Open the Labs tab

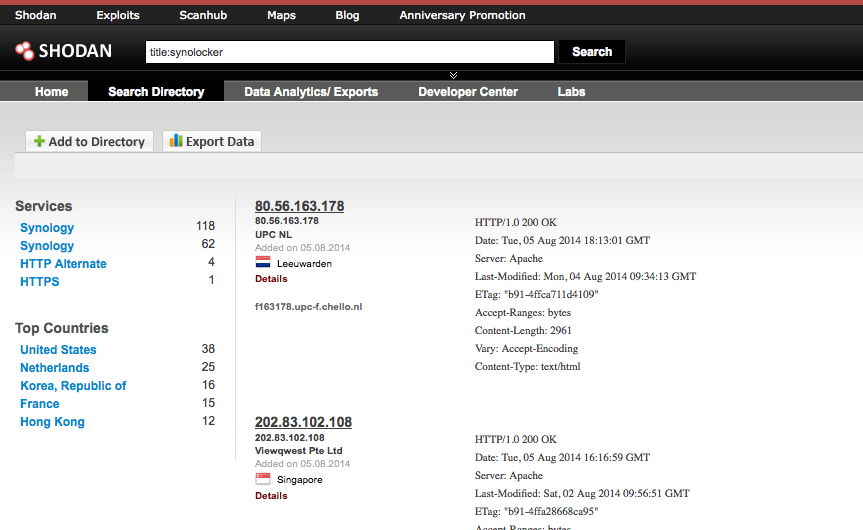click(571, 91)
